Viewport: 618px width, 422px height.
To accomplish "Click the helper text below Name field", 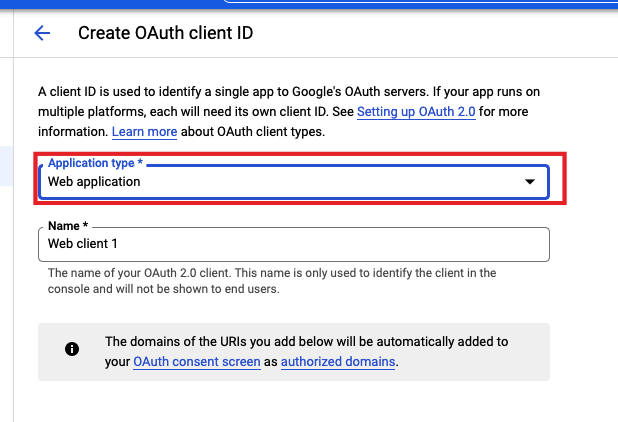I will 270,281.
